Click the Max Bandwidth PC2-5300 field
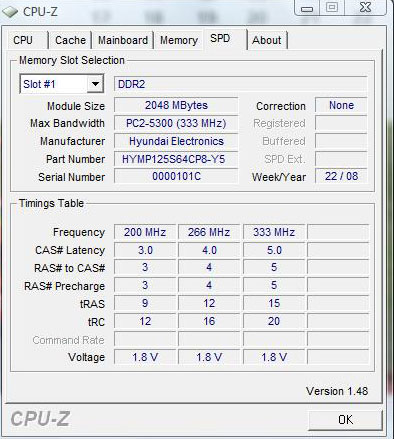 176,123
